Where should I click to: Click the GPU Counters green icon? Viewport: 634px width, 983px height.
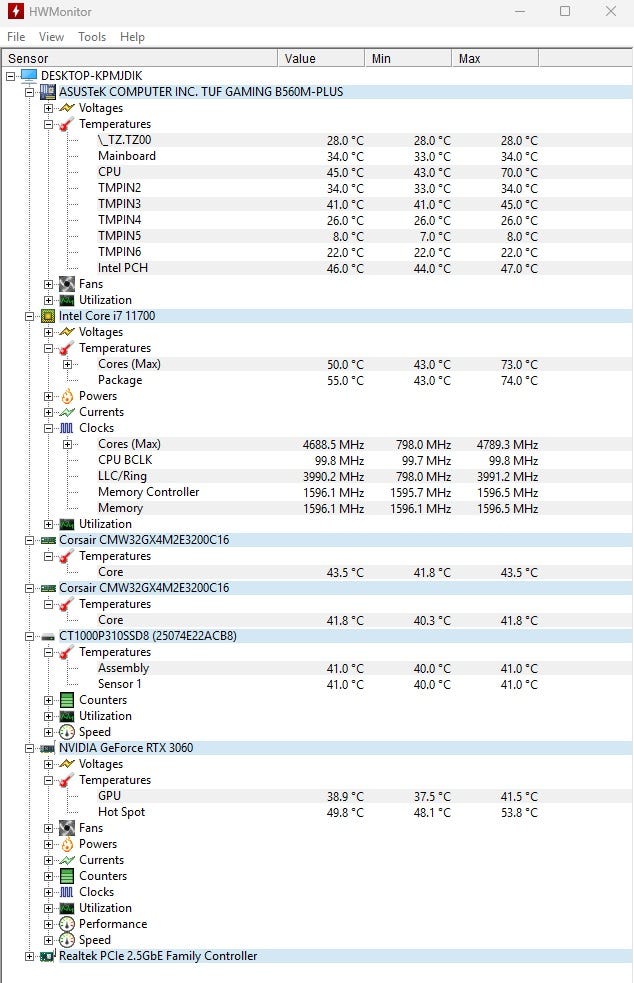click(x=67, y=876)
